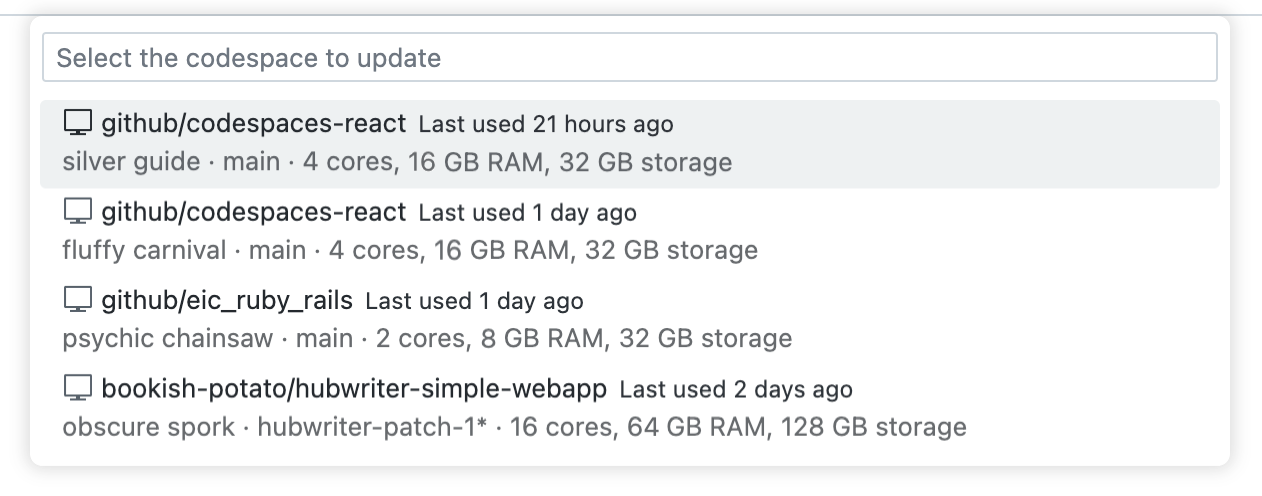Click "Last used 1 day ago" beside github/eic_ruby_rails
Image resolution: width=1262 pixels, height=496 pixels.
coord(474,301)
